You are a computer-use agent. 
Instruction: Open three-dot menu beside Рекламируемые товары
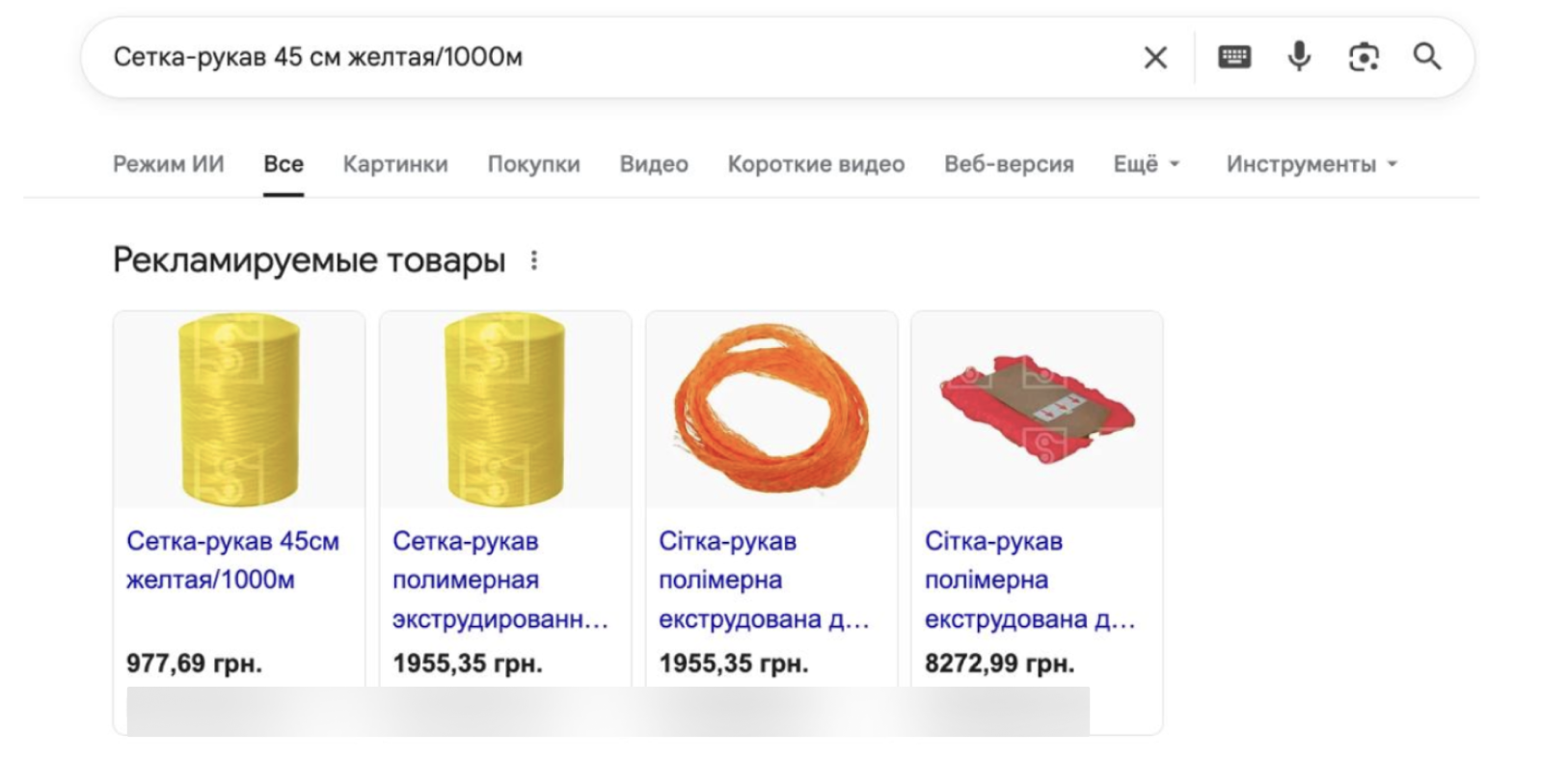pos(534,260)
